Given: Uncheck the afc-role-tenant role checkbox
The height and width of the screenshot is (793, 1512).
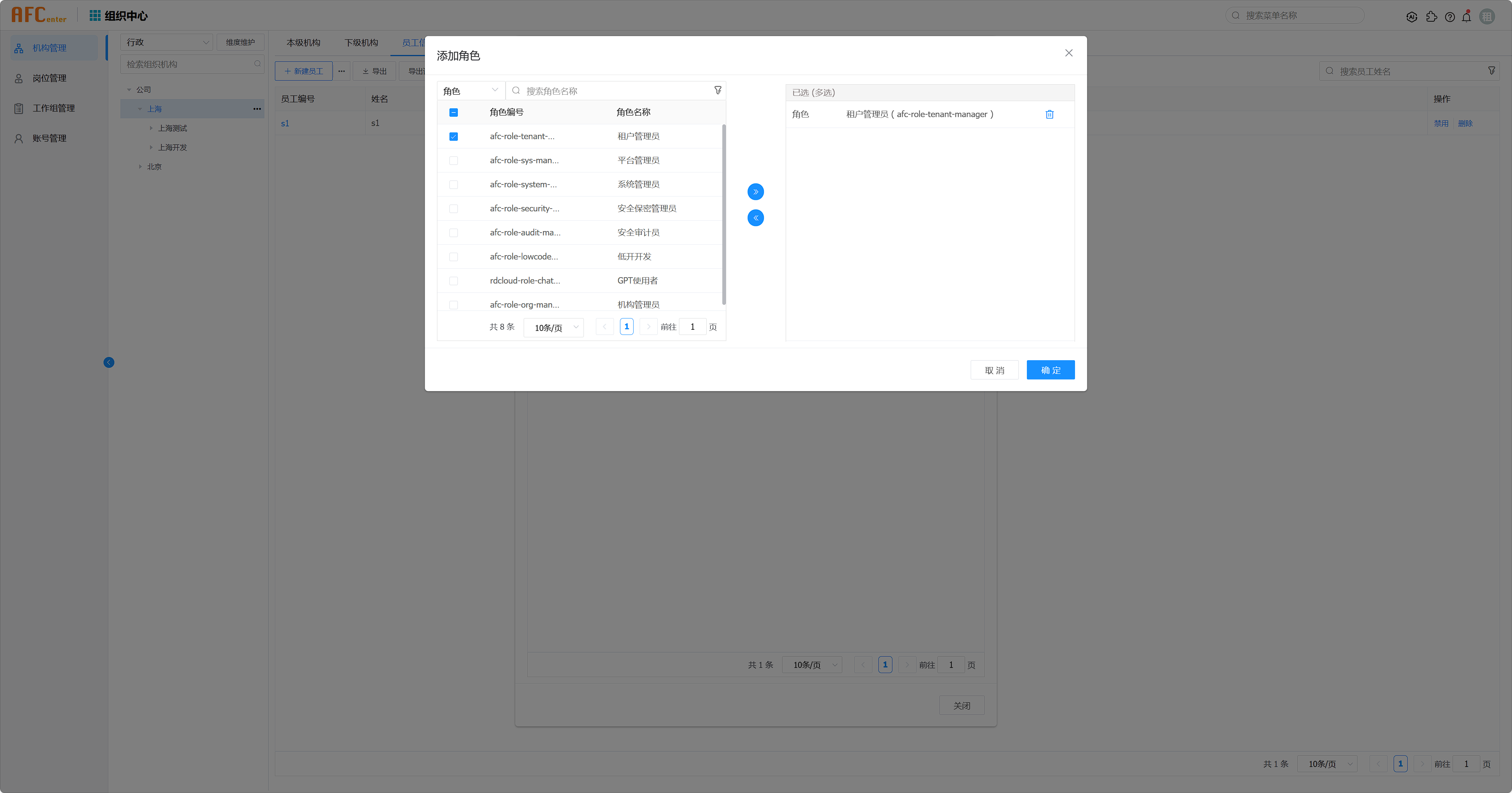Looking at the screenshot, I should pyautogui.click(x=453, y=137).
